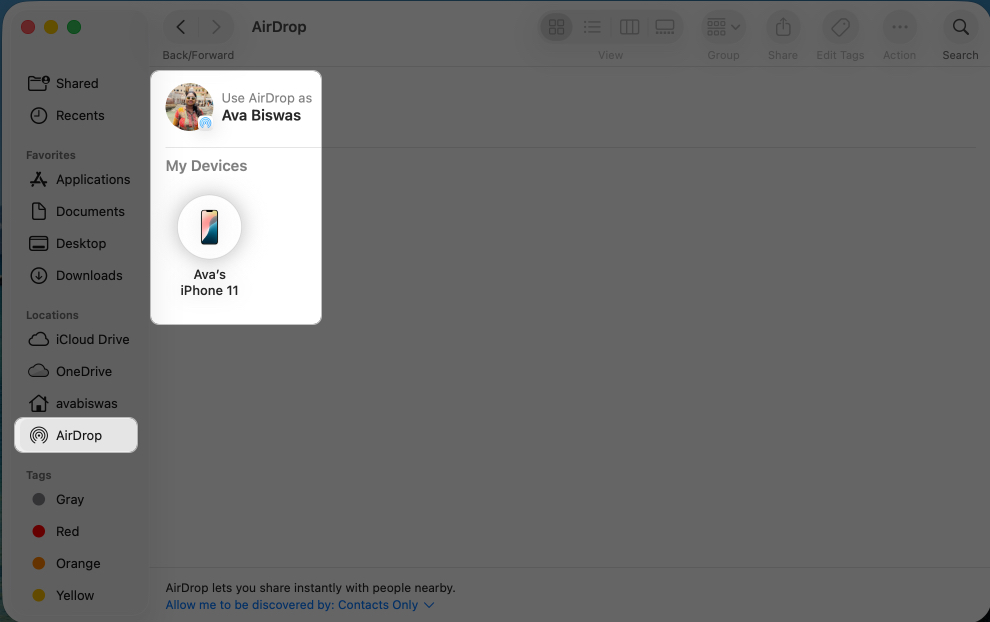Send to Ava's iPhone 11 via AirDrop
Screen dimensions: 990x622
(x=209, y=226)
